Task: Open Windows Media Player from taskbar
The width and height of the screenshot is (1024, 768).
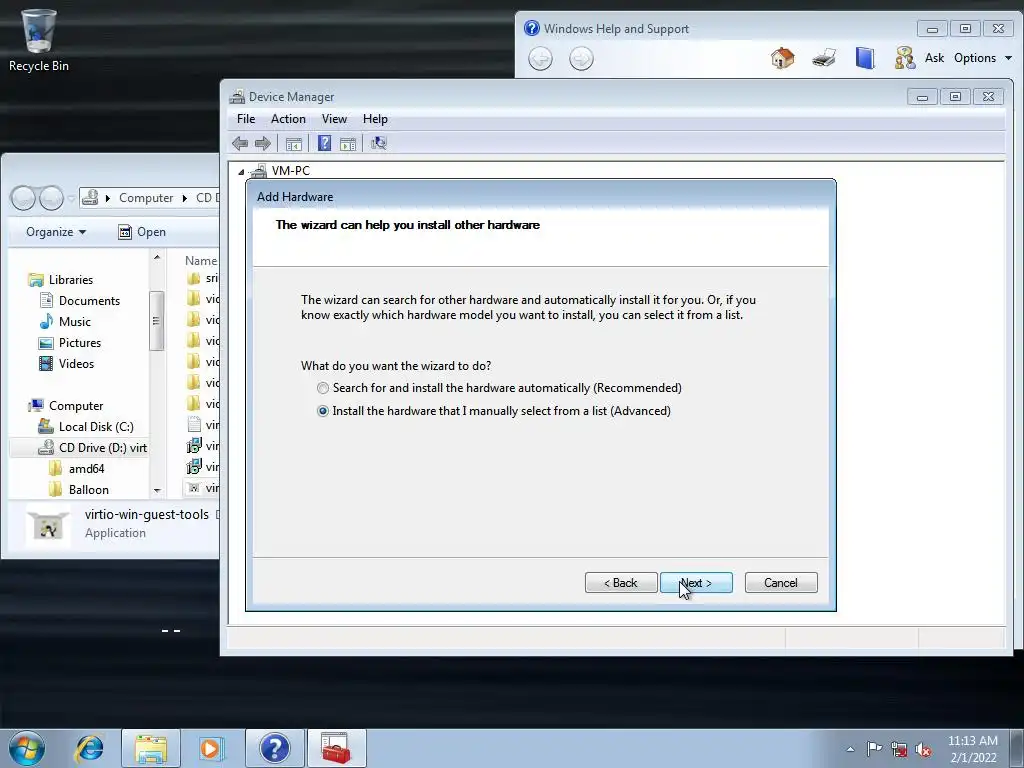Action: point(211,748)
